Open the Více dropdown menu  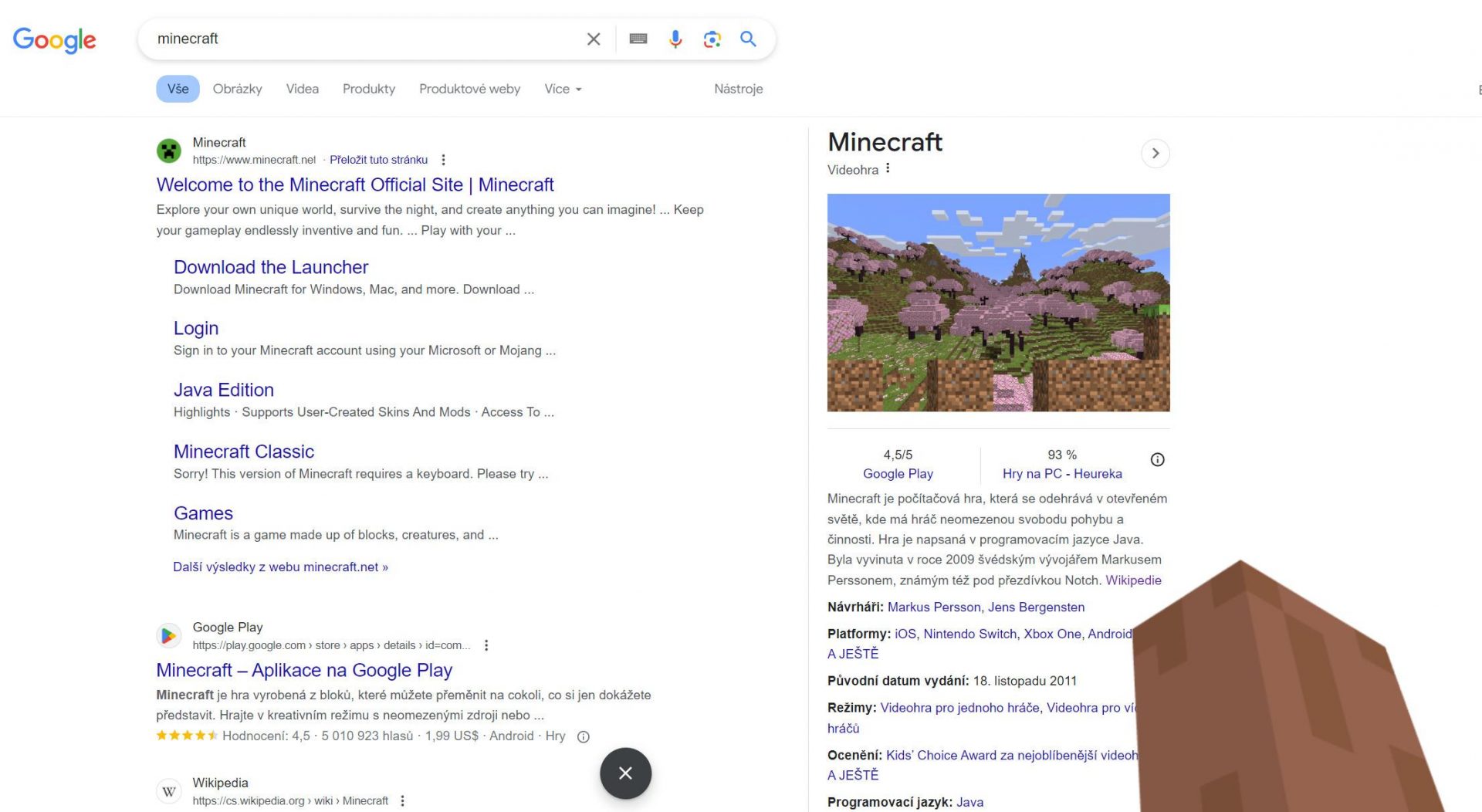coord(563,89)
